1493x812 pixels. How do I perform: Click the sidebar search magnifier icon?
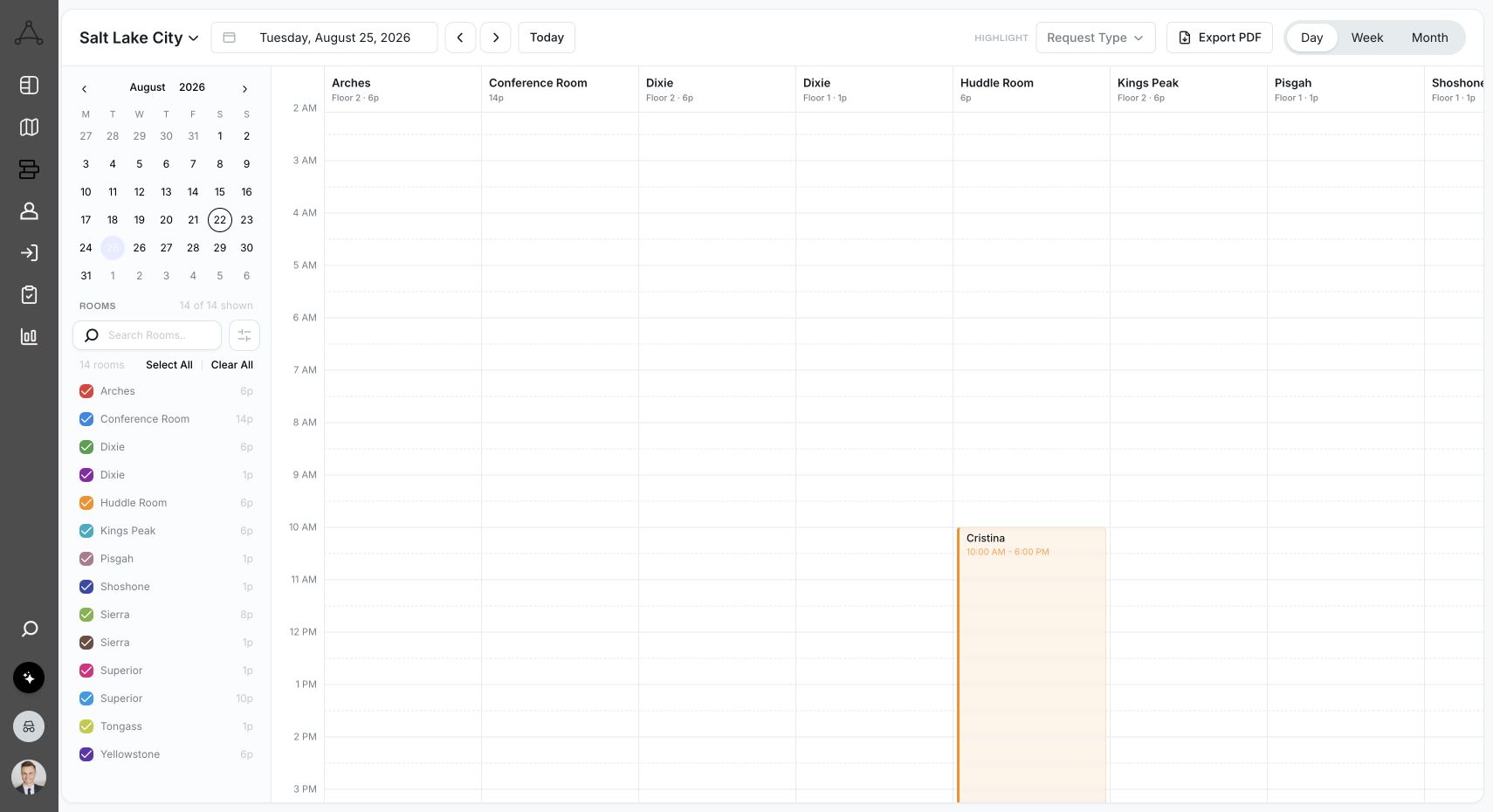29,629
